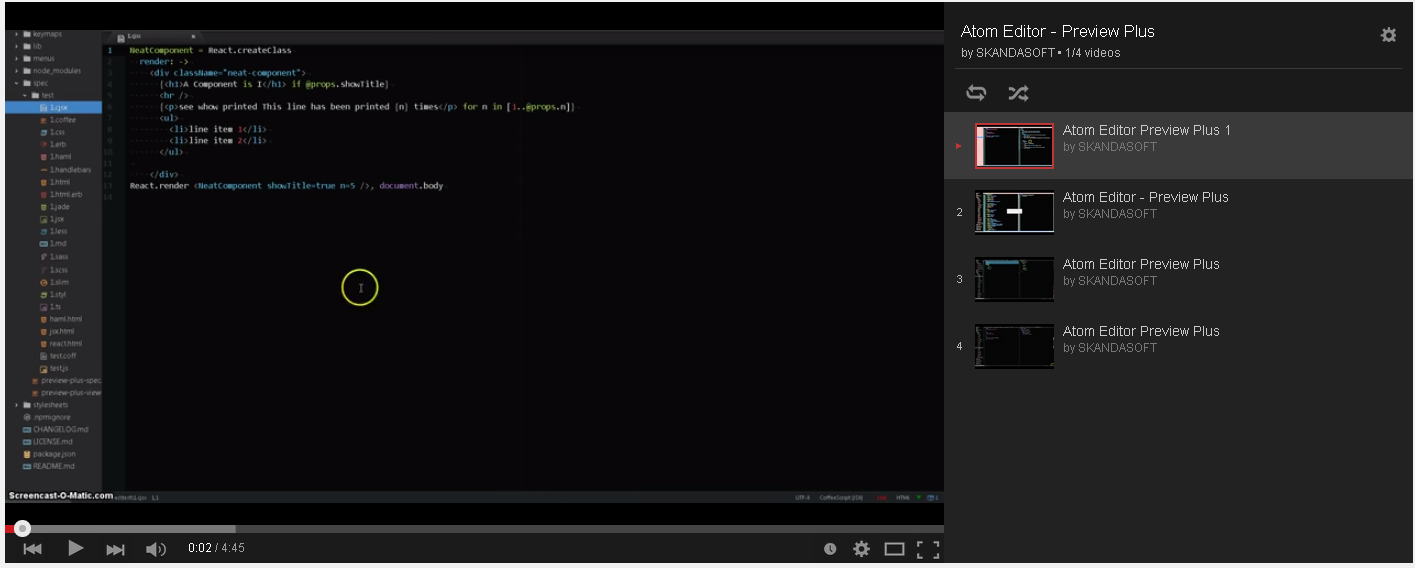
Task: Open playlist settings gear icon
Action: (x=1388, y=35)
